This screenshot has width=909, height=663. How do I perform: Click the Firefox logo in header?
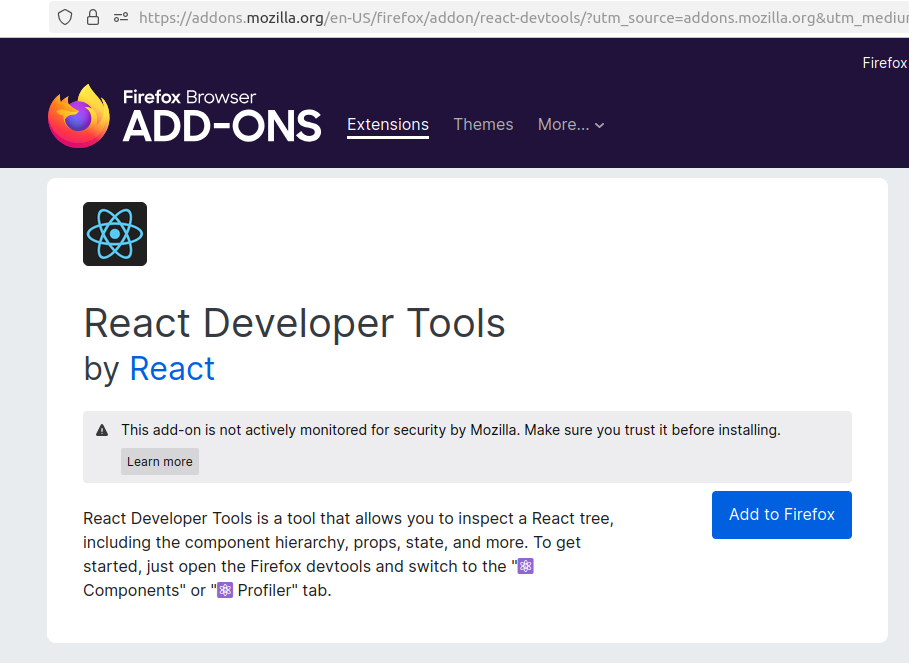[79, 116]
